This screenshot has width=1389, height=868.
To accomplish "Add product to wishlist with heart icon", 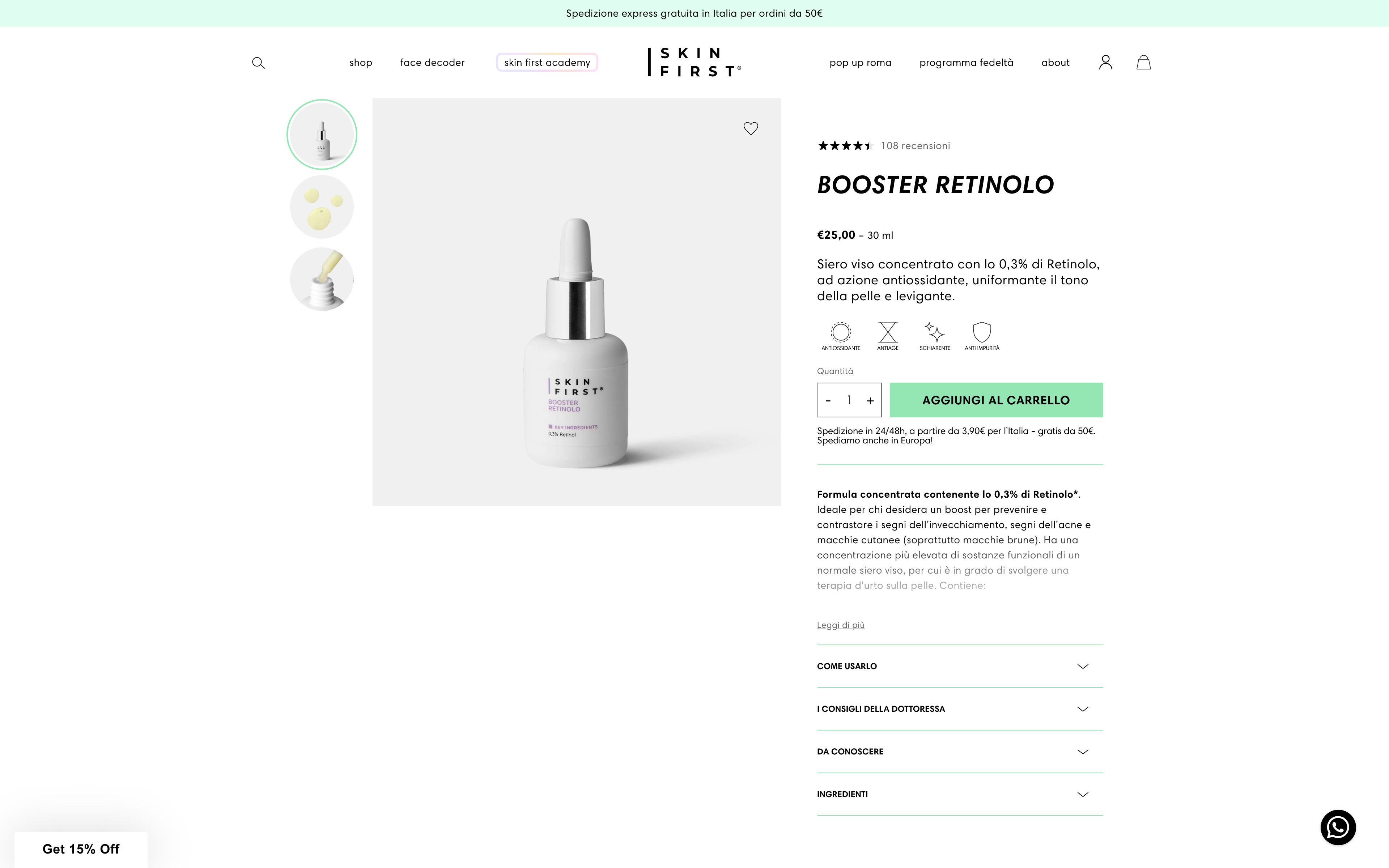I will tap(751, 128).
